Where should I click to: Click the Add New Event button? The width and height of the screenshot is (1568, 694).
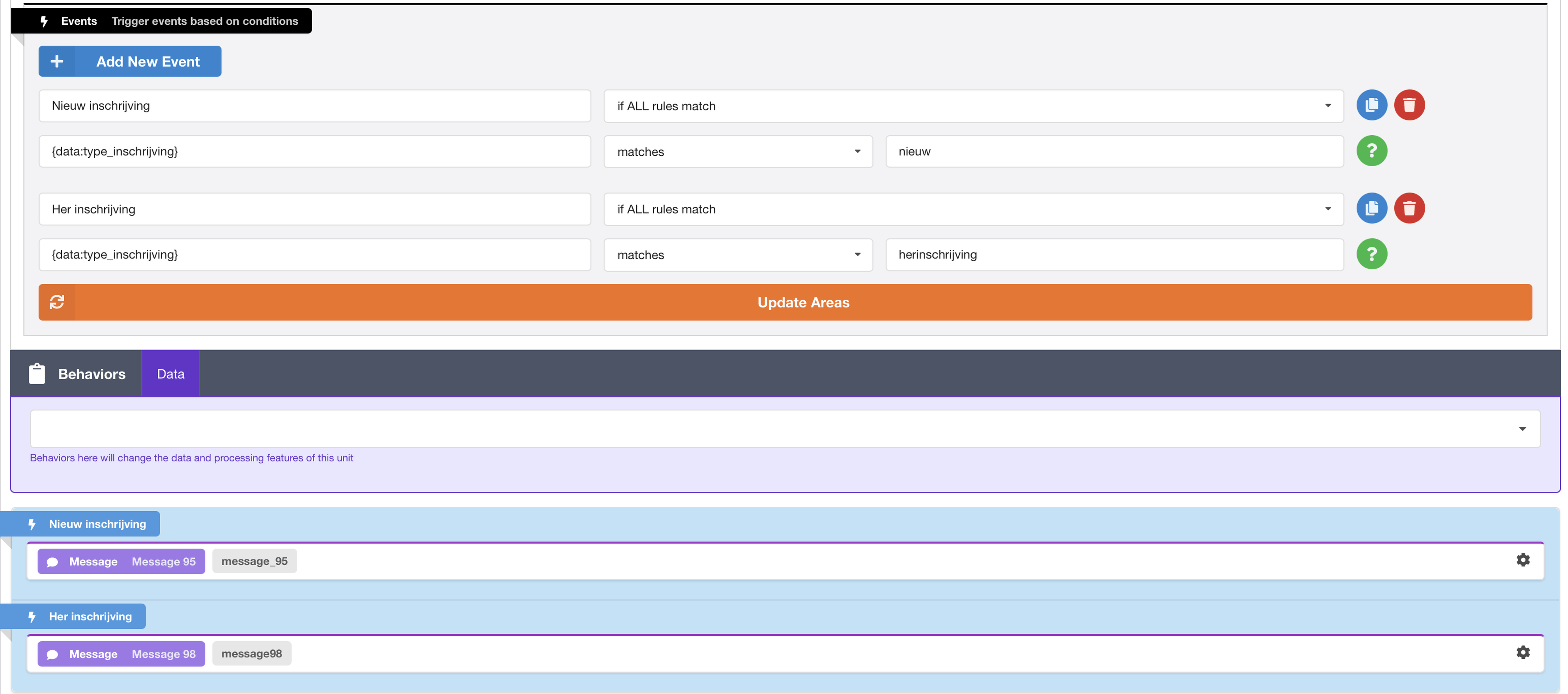130,61
